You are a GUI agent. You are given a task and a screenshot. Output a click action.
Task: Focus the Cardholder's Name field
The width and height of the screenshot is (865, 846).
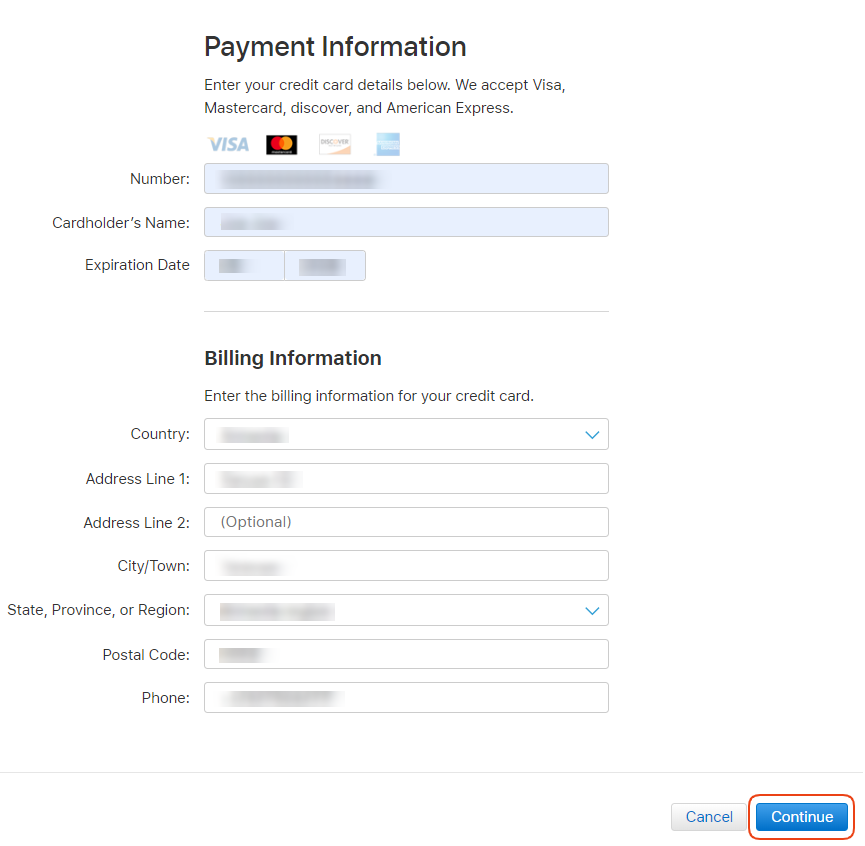point(406,222)
